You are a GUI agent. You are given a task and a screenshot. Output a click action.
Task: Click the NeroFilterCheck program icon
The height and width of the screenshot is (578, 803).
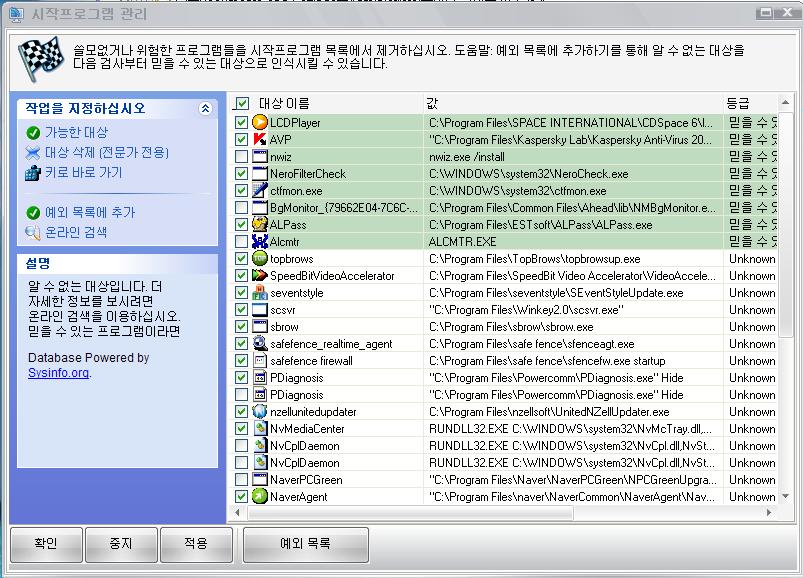[260, 173]
